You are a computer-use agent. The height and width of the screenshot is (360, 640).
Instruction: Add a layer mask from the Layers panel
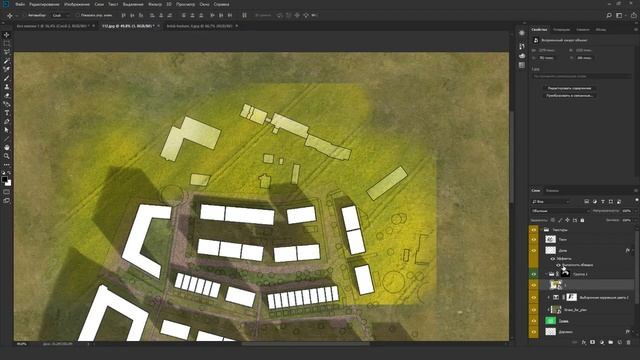click(592, 342)
